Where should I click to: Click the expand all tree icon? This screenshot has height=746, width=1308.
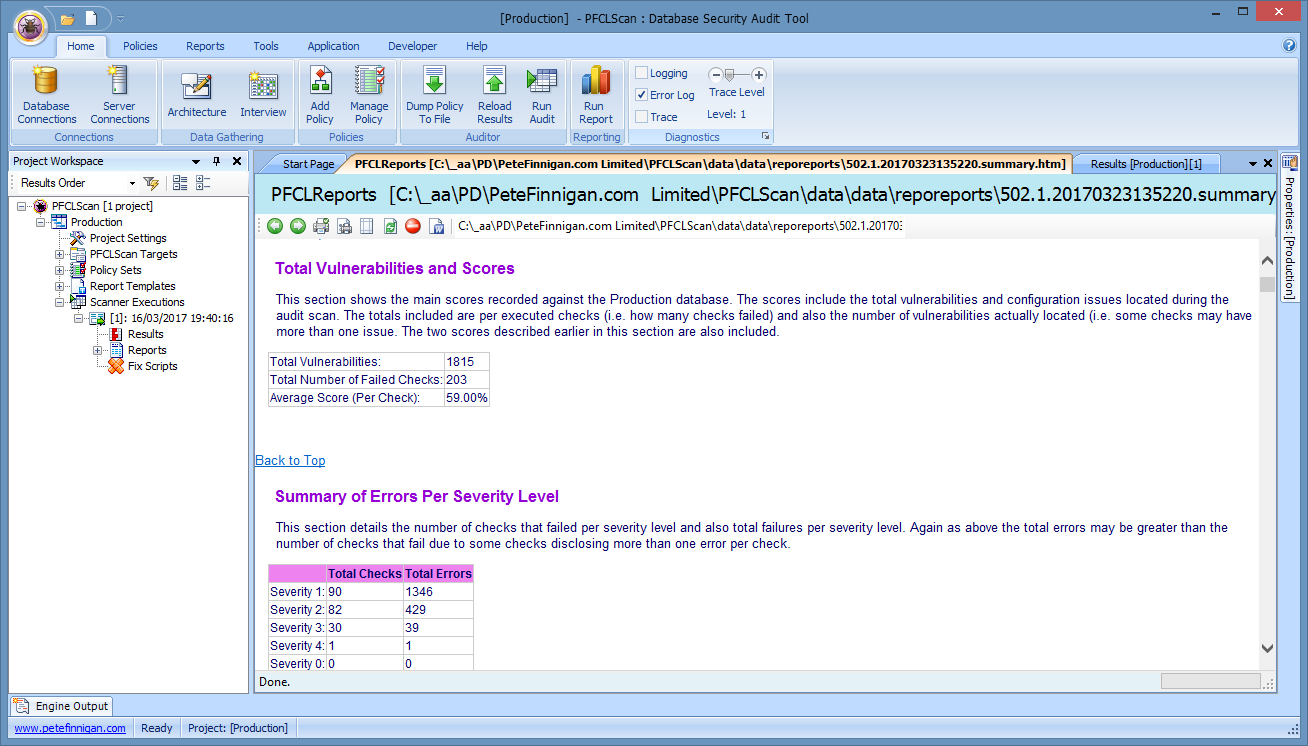[x=180, y=183]
